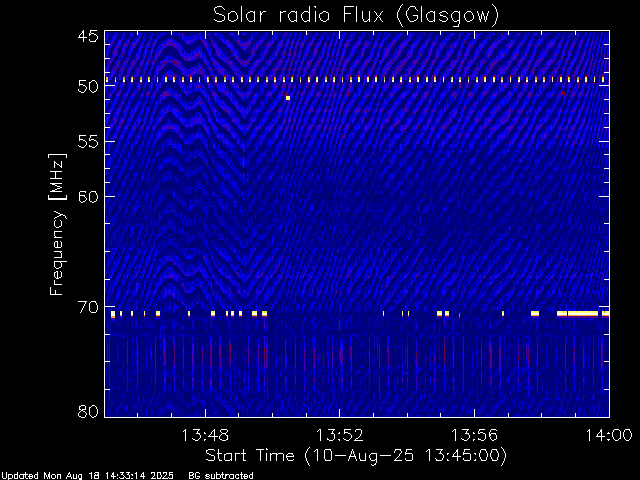640x480 pixels.
Task: Select the 'Start Time (10-Aug-25 13:45:00)' label
Action: 356,456
